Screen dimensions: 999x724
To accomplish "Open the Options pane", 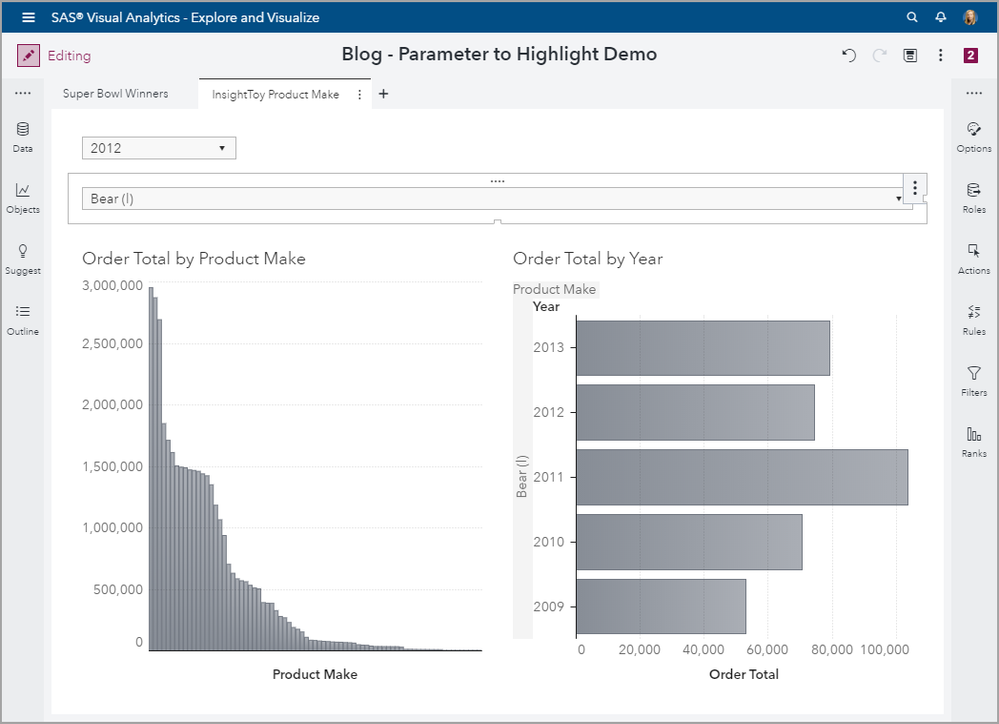I will pyautogui.click(x=974, y=137).
